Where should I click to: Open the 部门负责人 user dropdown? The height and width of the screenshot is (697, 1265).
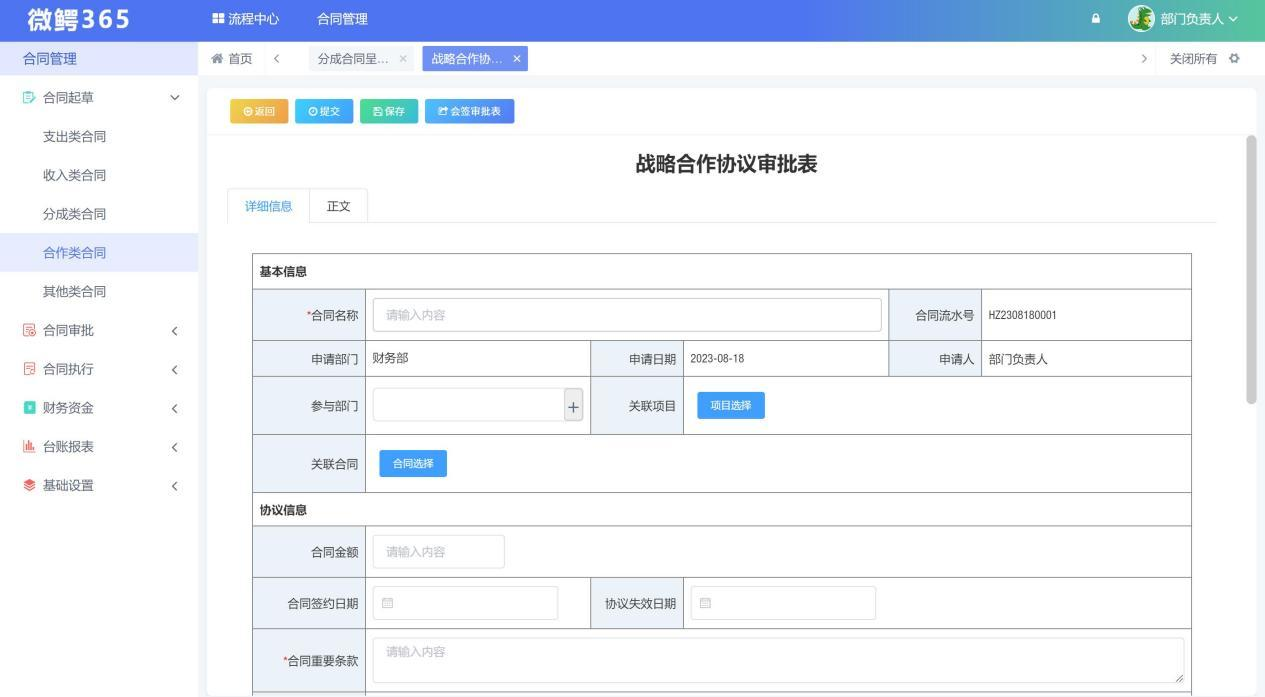(x=1191, y=18)
